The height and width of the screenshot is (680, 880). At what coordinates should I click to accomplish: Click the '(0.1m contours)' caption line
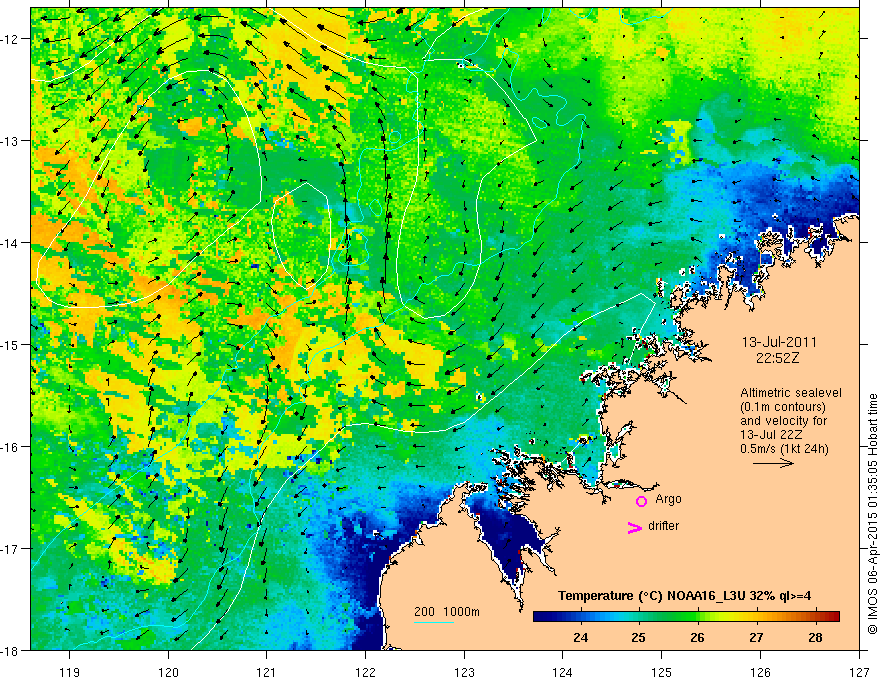tap(783, 407)
